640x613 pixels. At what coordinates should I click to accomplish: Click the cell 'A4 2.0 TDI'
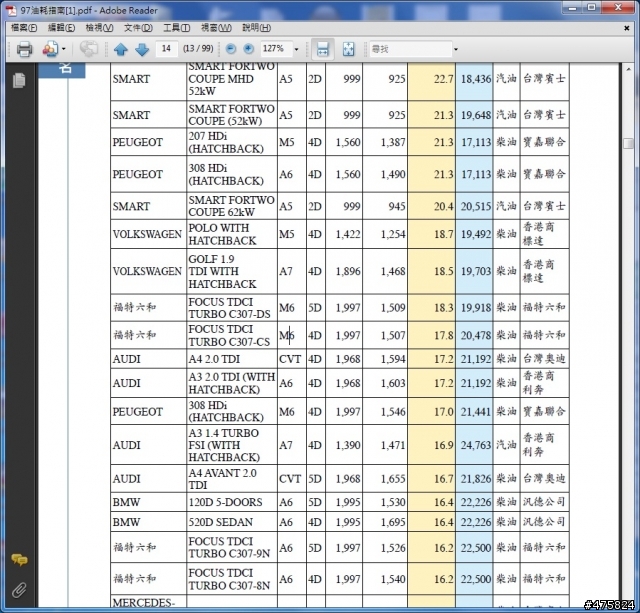(x=232, y=359)
